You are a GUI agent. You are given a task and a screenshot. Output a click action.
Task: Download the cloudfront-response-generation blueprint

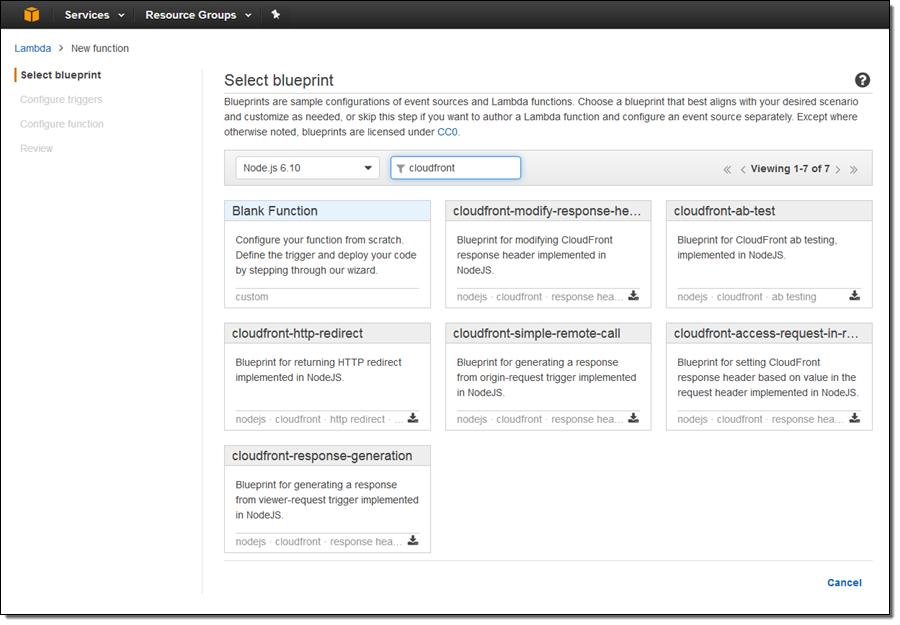(413, 541)
